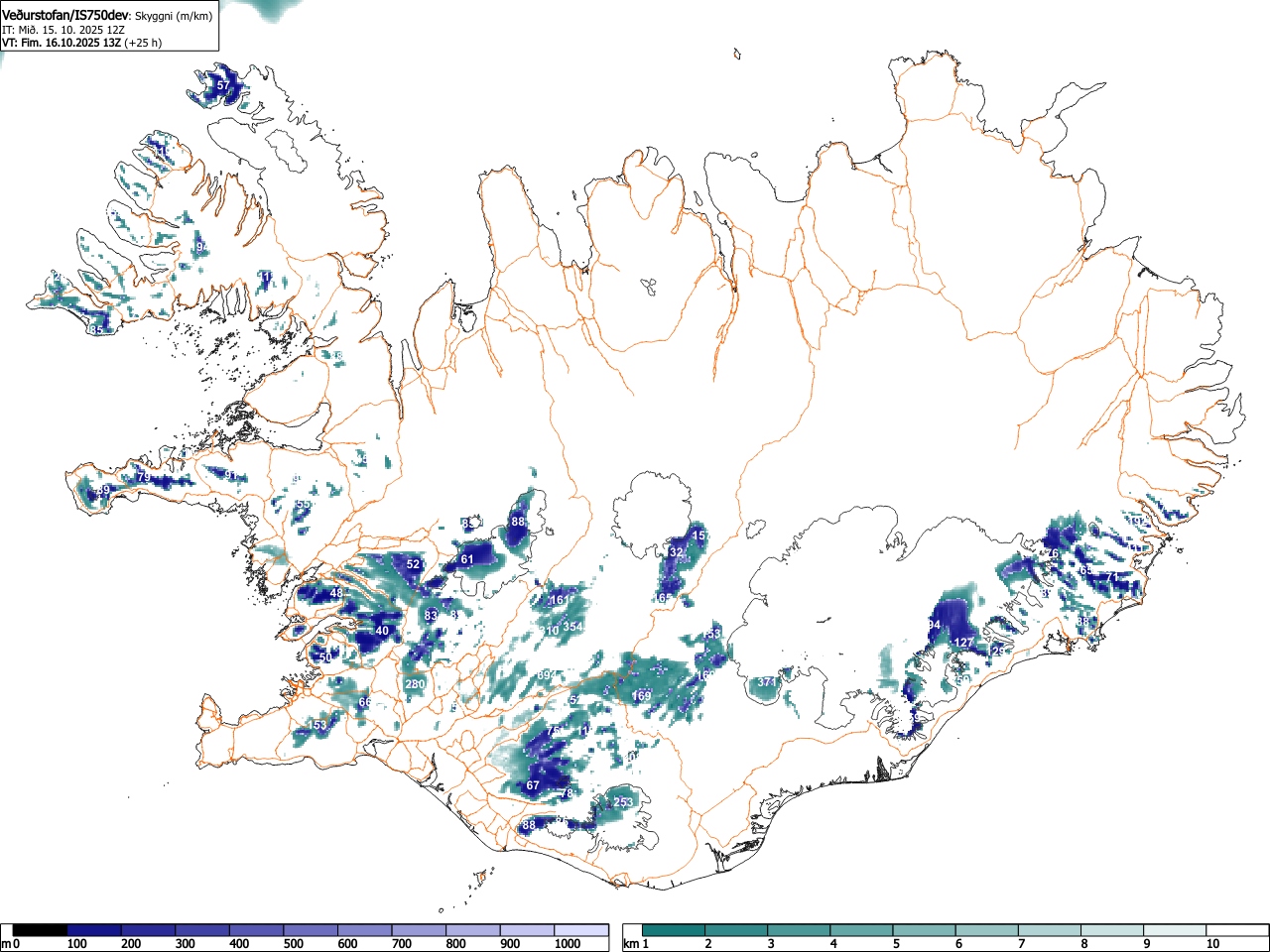
Task: Click the '1000' label in the meter legend
Action: [567, 944]
